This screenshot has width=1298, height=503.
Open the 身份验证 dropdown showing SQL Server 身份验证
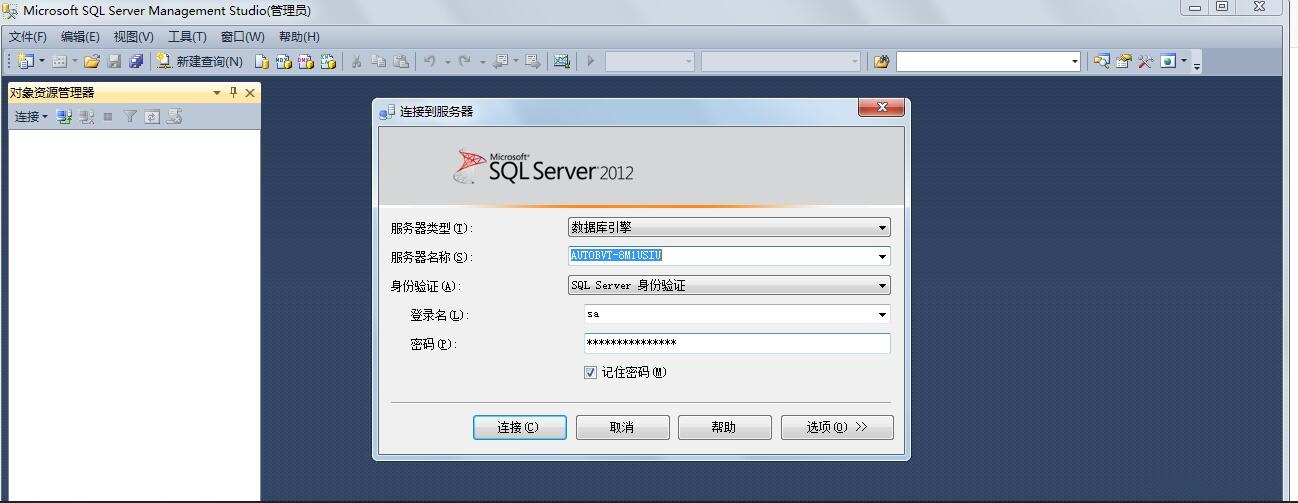(729, 285)
